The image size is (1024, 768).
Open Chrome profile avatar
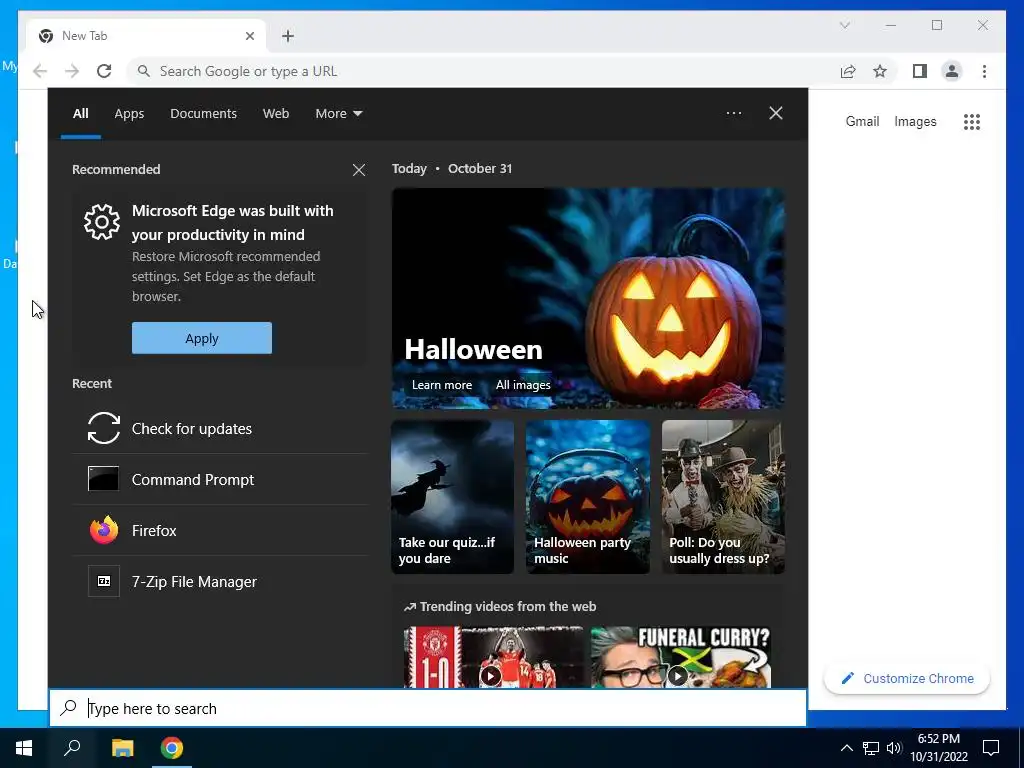click(952, 71)
